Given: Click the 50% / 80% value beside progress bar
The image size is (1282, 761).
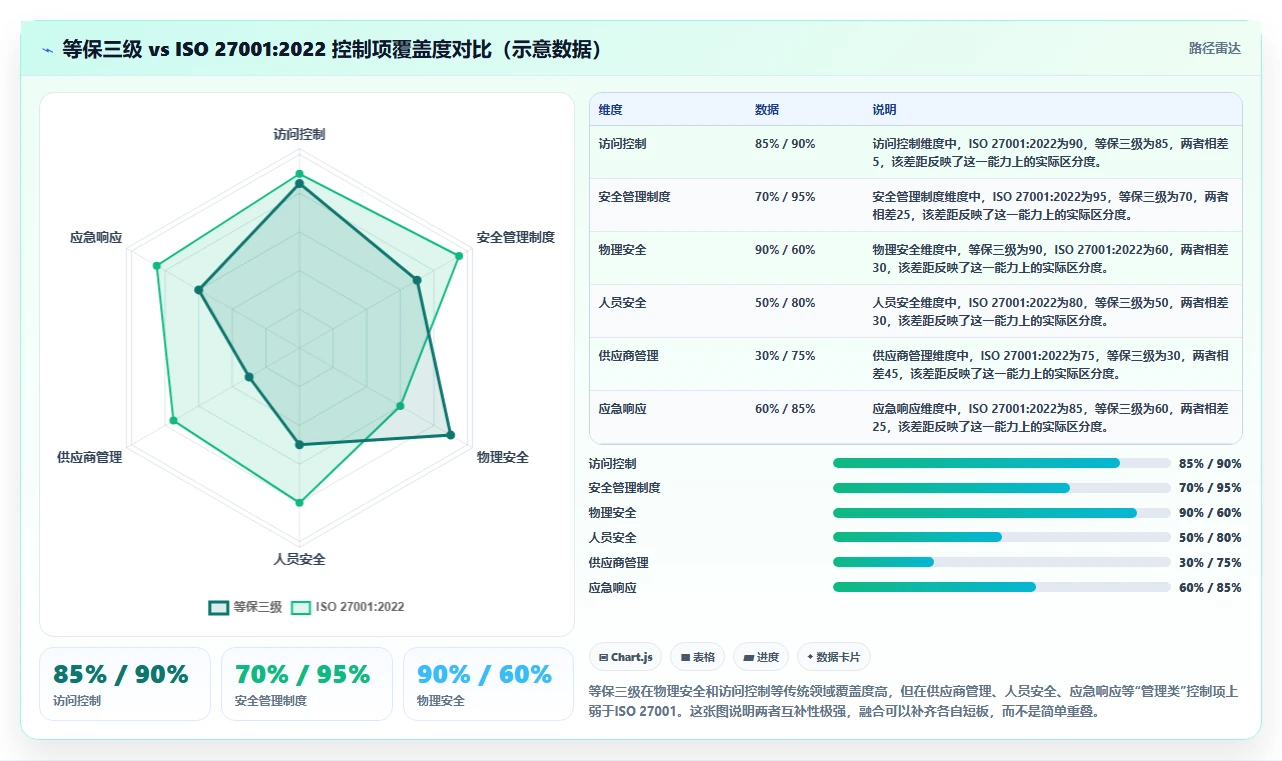Looking at the screenshot, I should pyautogui.click(x=1210, y=538).
